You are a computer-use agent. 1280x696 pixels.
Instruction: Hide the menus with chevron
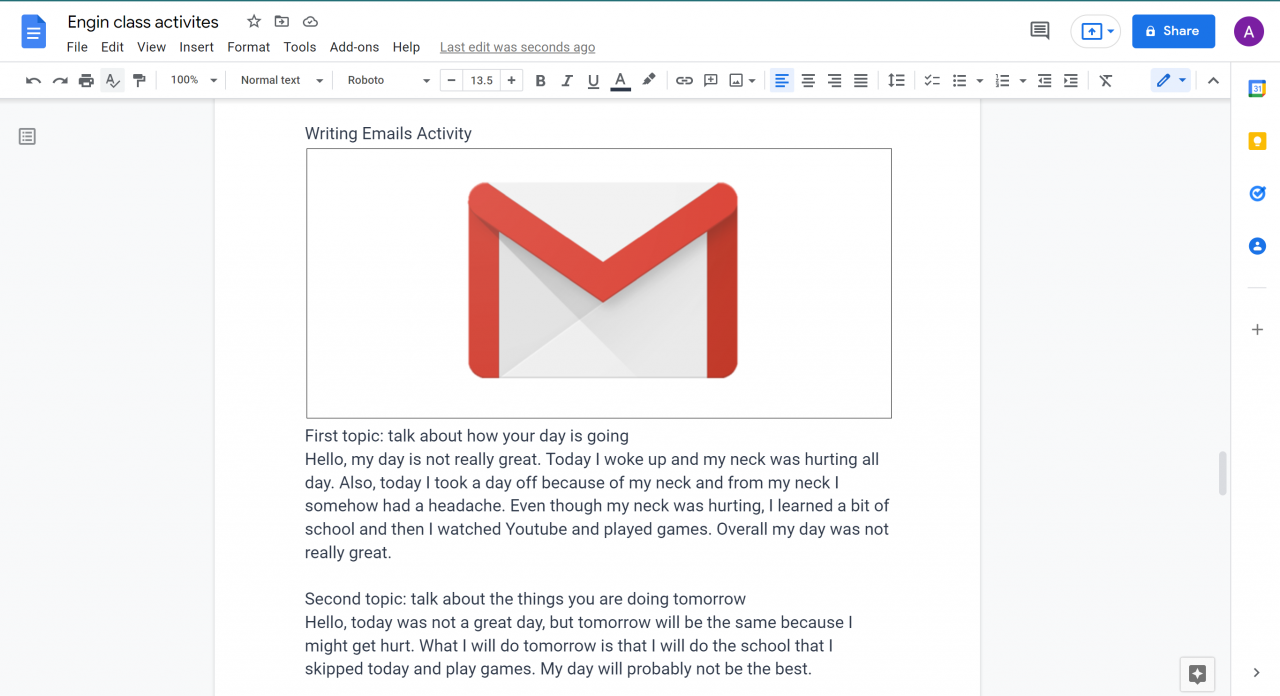point(1213,80)
